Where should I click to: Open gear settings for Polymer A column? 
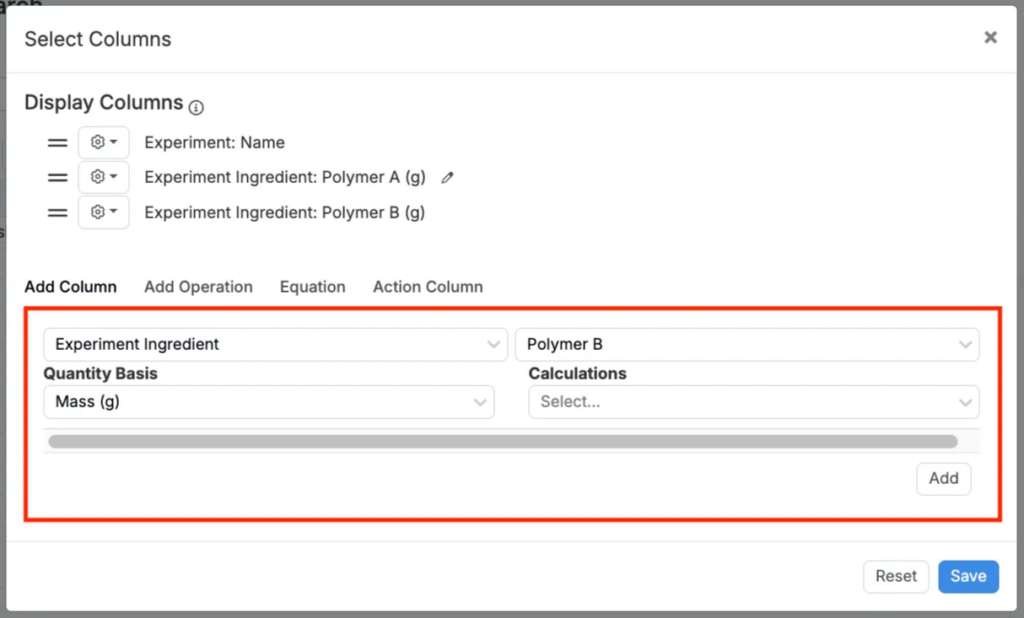click(103, 178)
